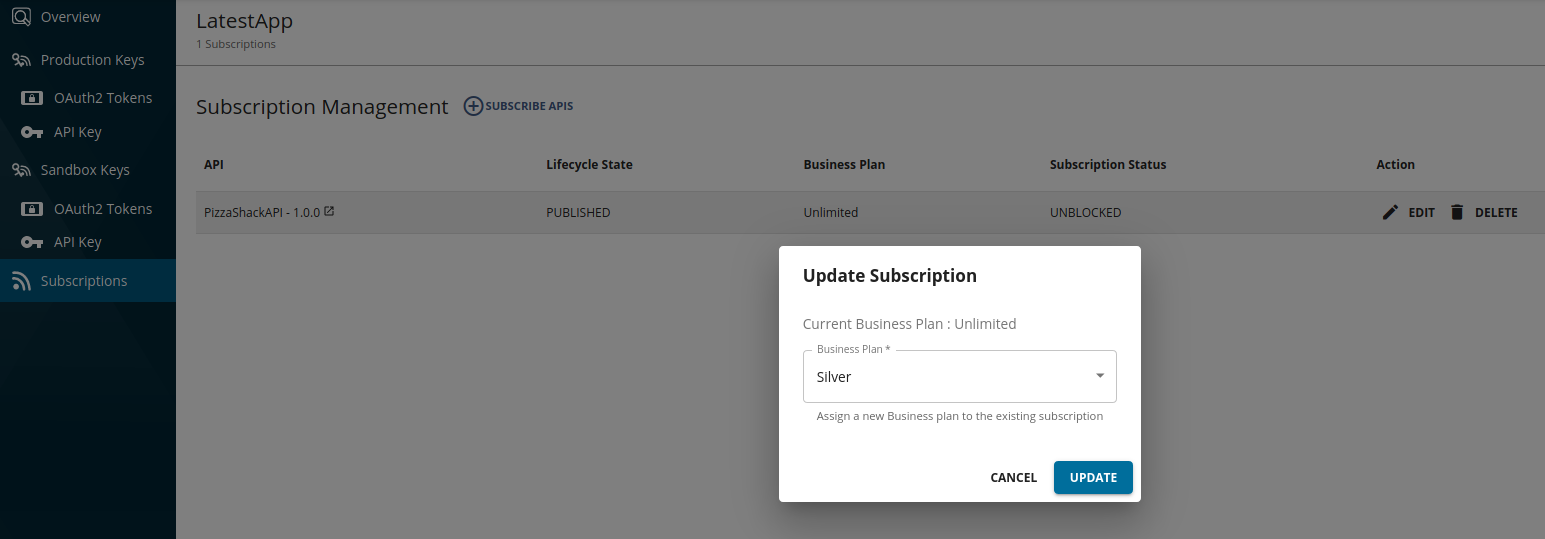Open Production Keys API Key menu item
This screenshot has width=1545, height=539.
point(77,132)
